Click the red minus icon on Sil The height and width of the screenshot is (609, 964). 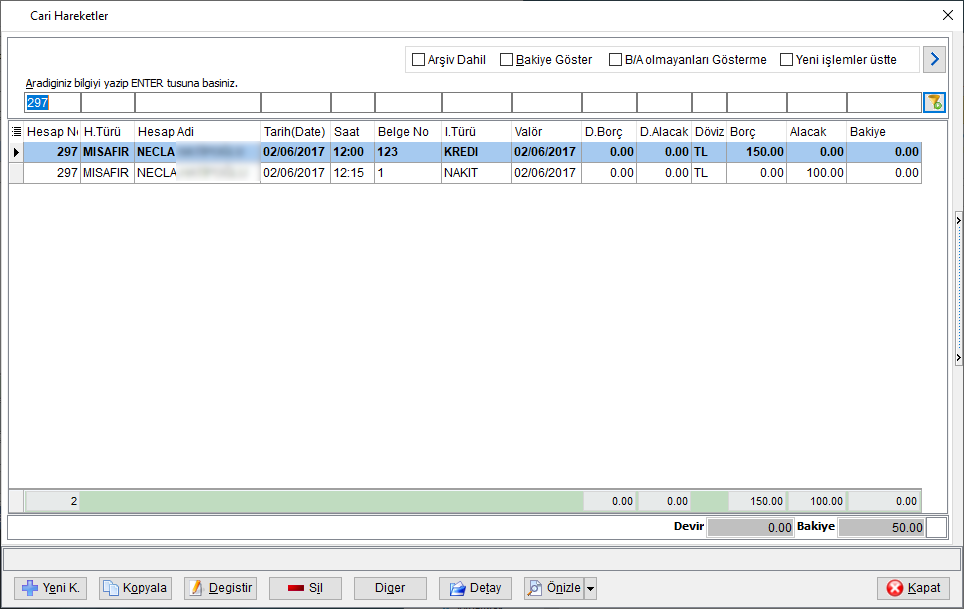pyautogui.click(x=296, y=588)
